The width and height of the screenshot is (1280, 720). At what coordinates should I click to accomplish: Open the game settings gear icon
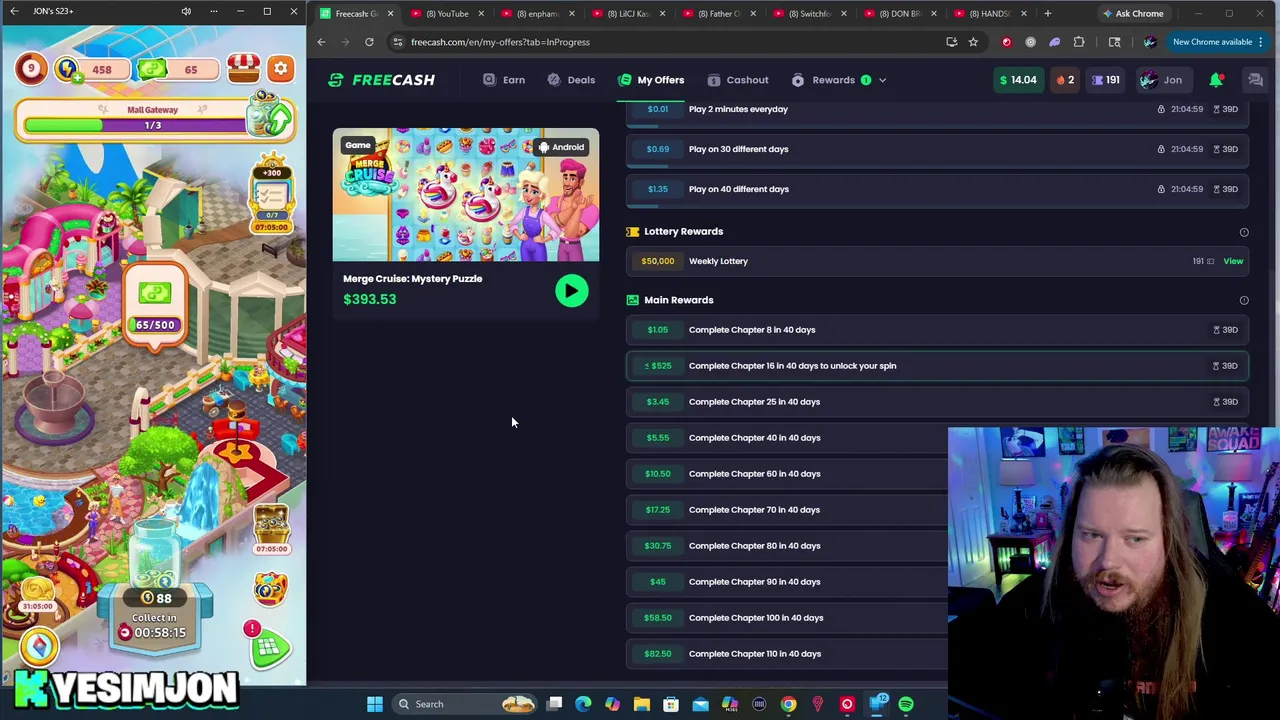[281, 69]
